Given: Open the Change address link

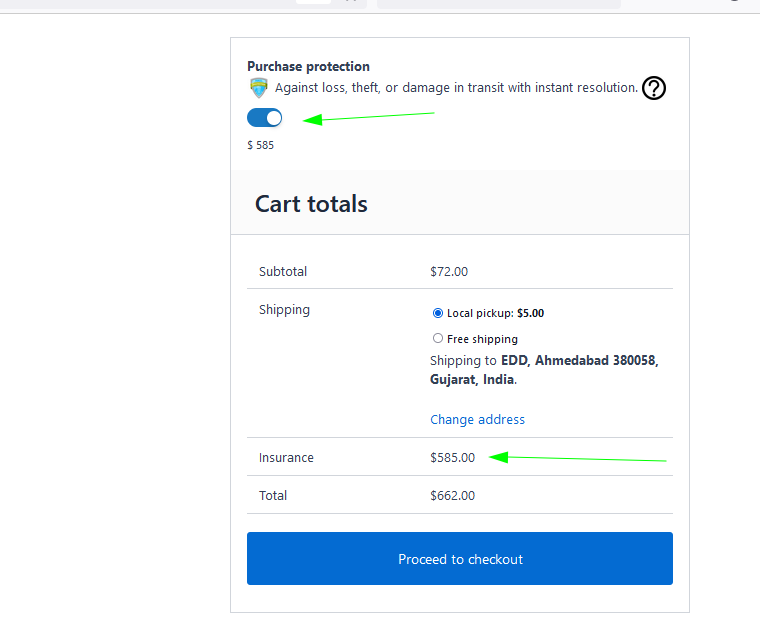Looking at the screenshot, I should pyautogui.click(x=477, y=419).
